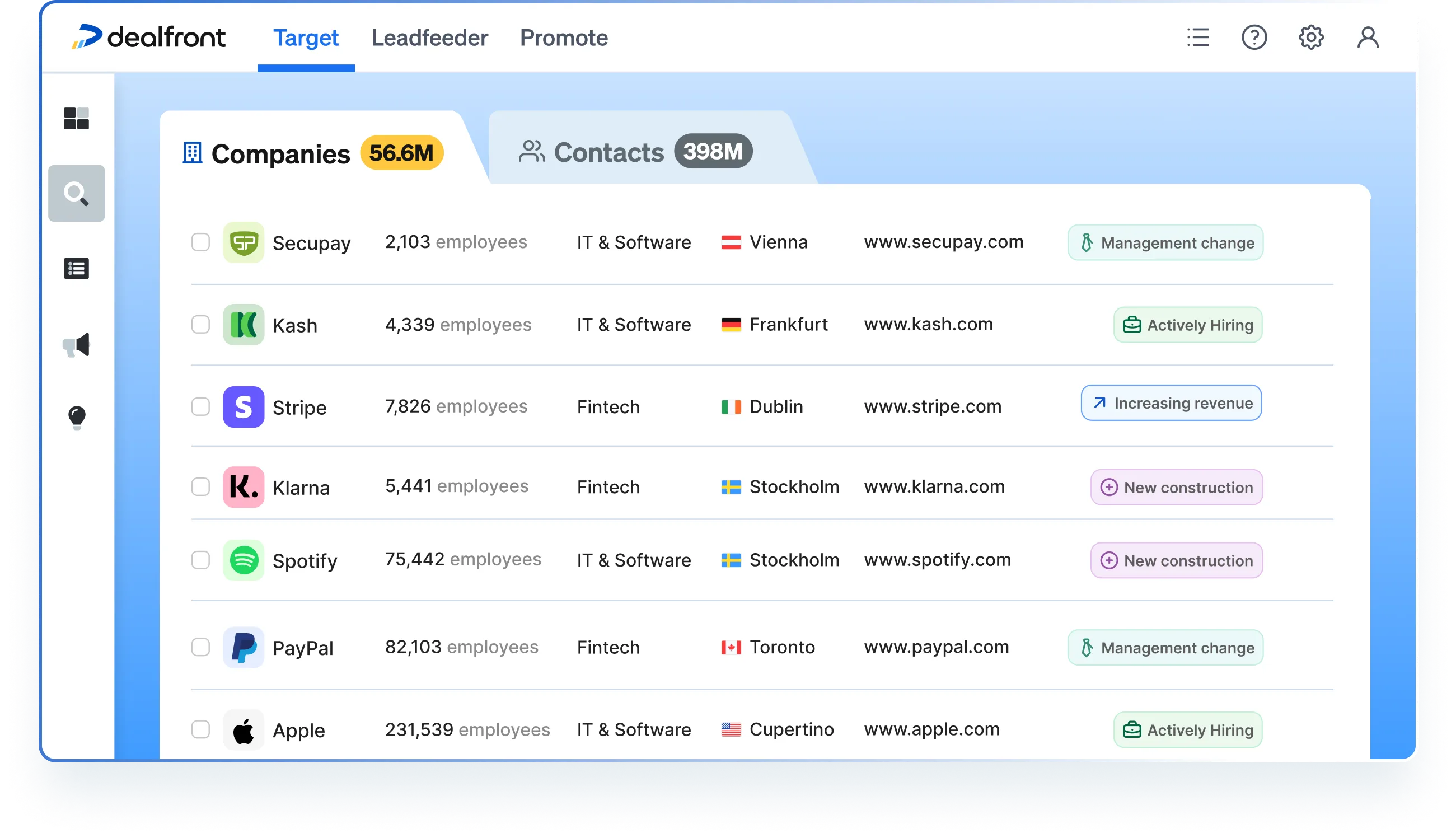Click the Canada flag next to Toronto
This screenshot has height=838, width=1456.
coord(731,648)
